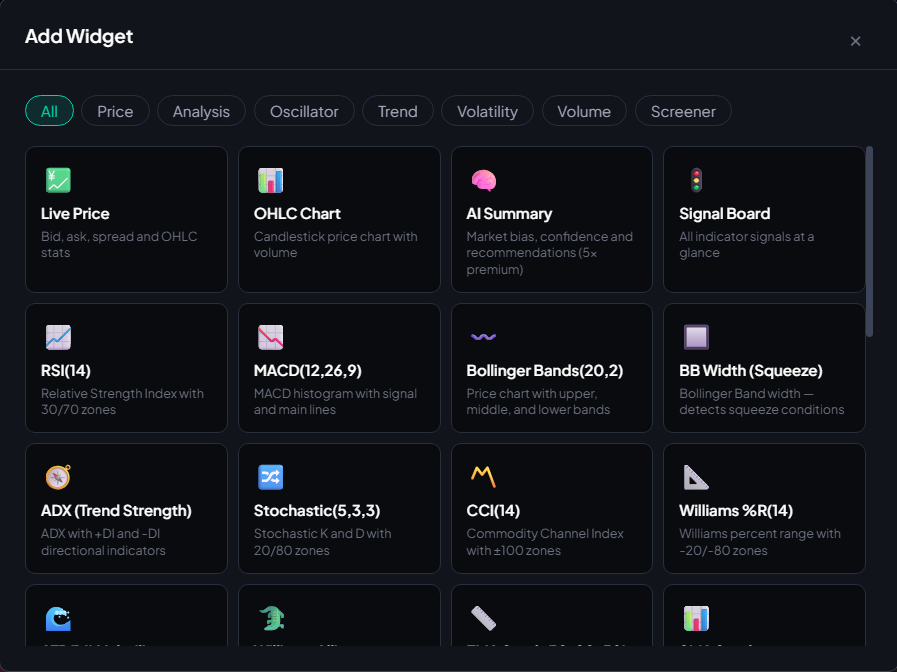Image resolution: width=897 pixels, height=672 pixels.
Task: Click "Price chart with upper, middle, and lower bands"
Action: [x=538, y=401]
